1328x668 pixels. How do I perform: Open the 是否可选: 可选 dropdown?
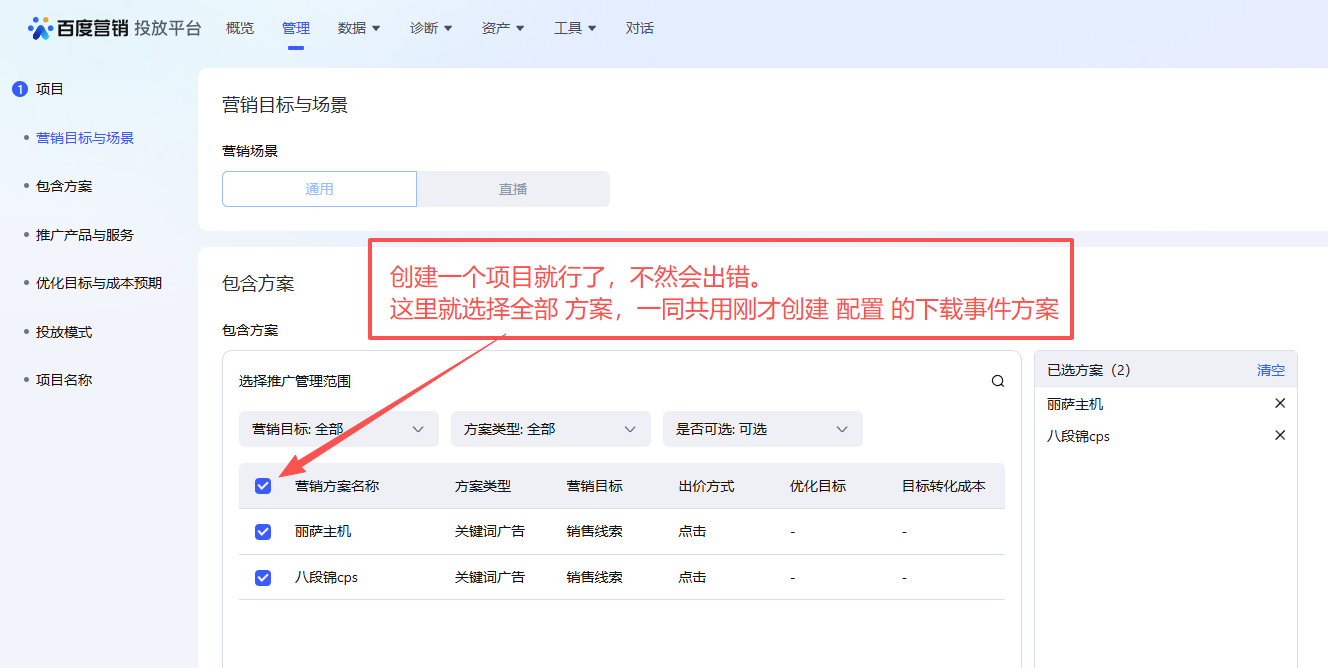763,429
